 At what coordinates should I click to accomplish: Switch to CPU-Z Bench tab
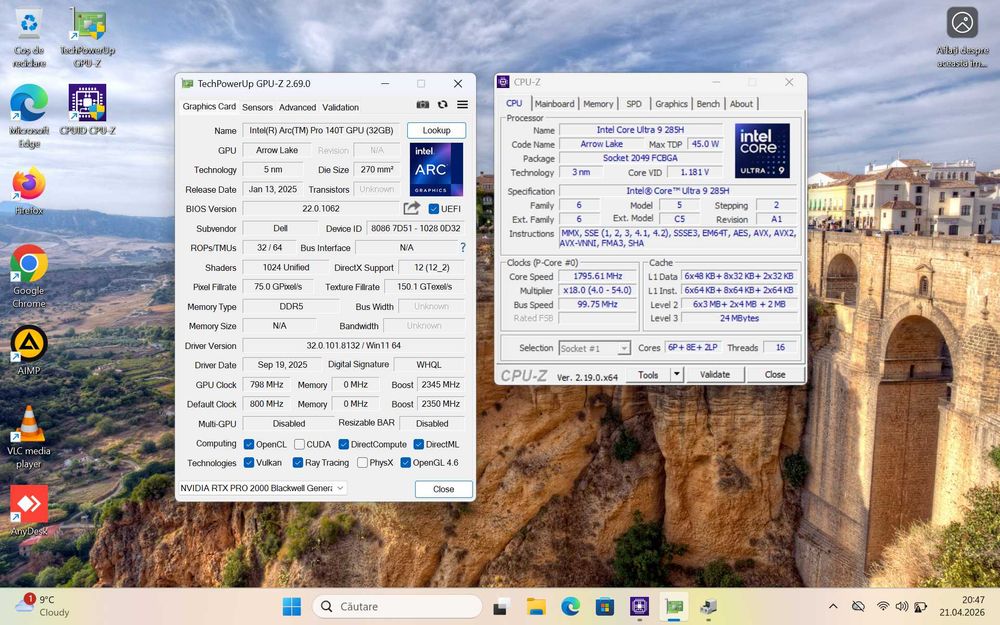tap(708, 104)
